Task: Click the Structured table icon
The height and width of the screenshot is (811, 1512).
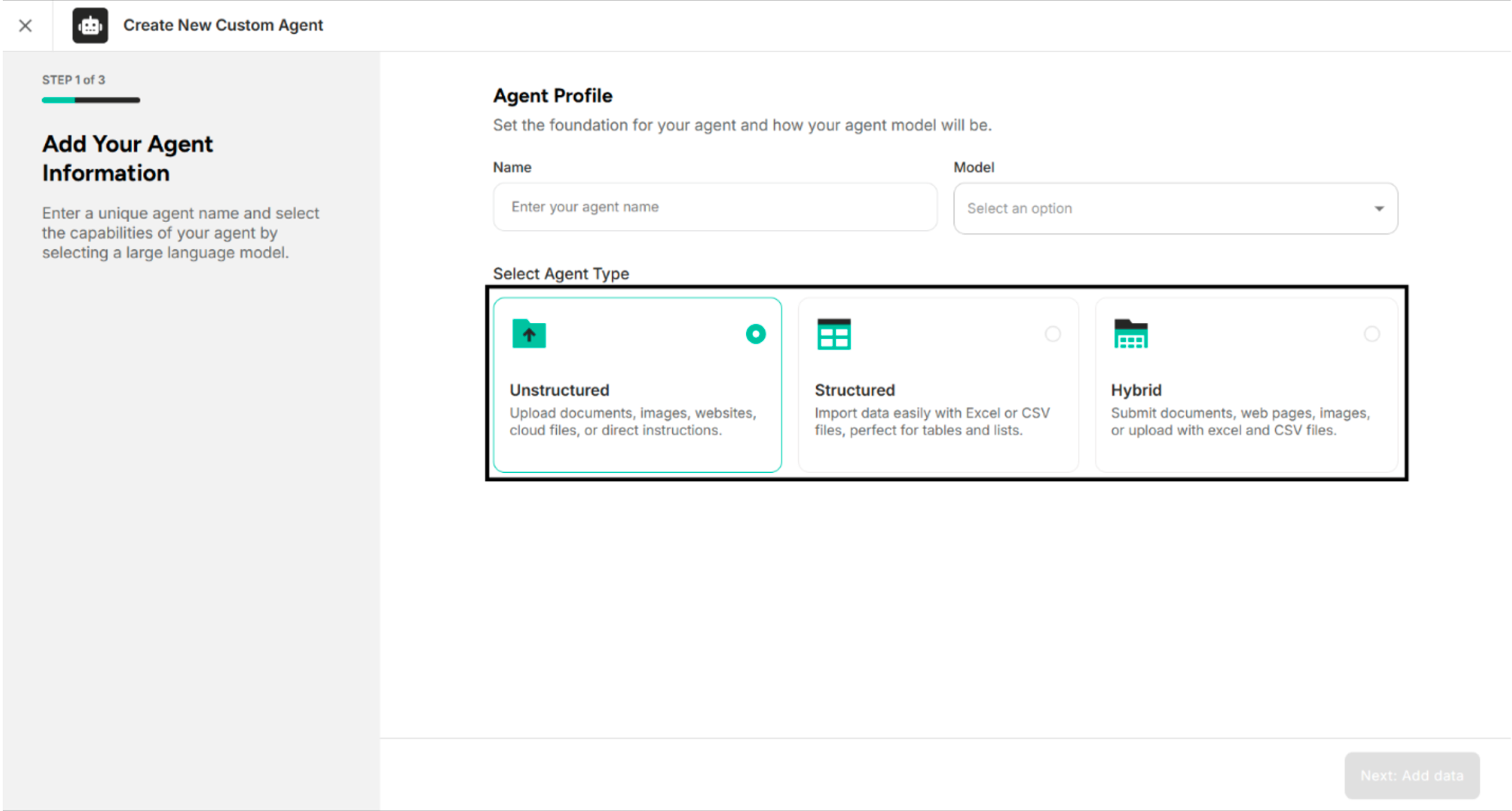Action: (x=834, y=334)
